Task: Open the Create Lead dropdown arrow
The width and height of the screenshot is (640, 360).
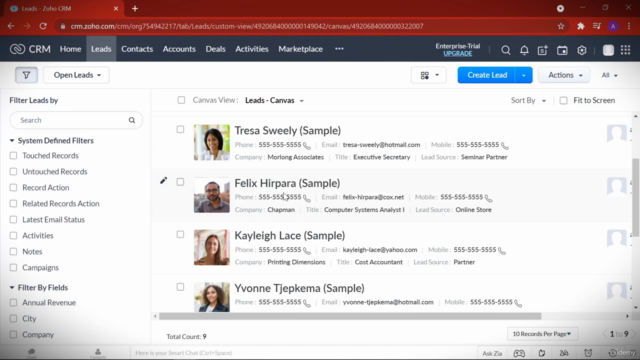Action: (524, 75)
